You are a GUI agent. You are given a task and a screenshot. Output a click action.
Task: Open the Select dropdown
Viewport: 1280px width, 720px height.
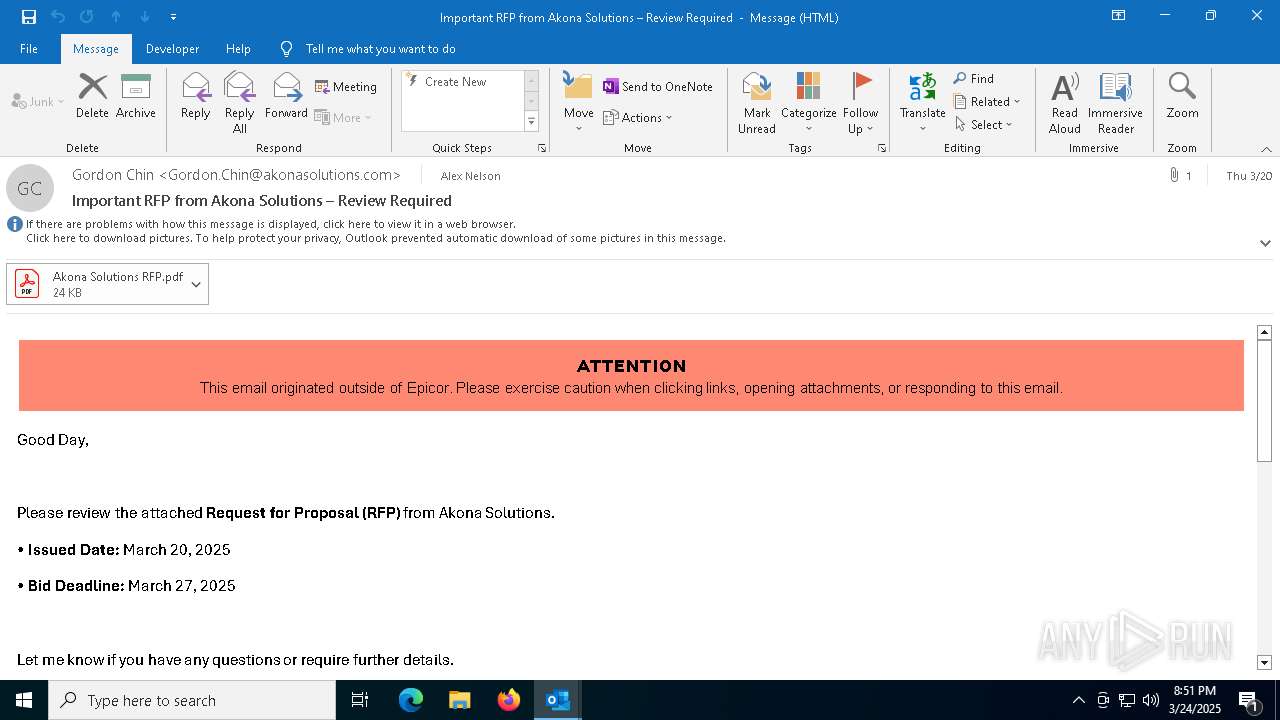coord(983,125)
